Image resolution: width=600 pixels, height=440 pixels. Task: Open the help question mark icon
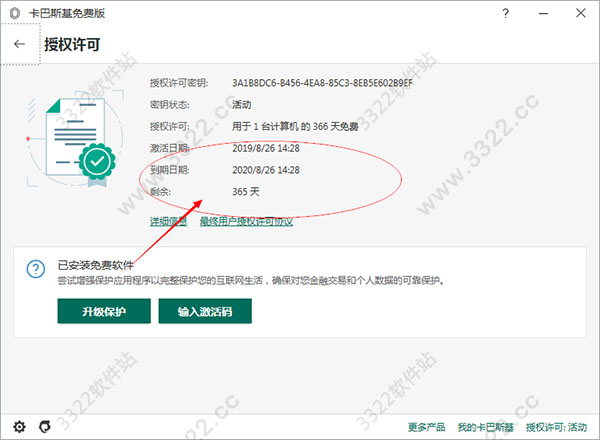(505, 13)
